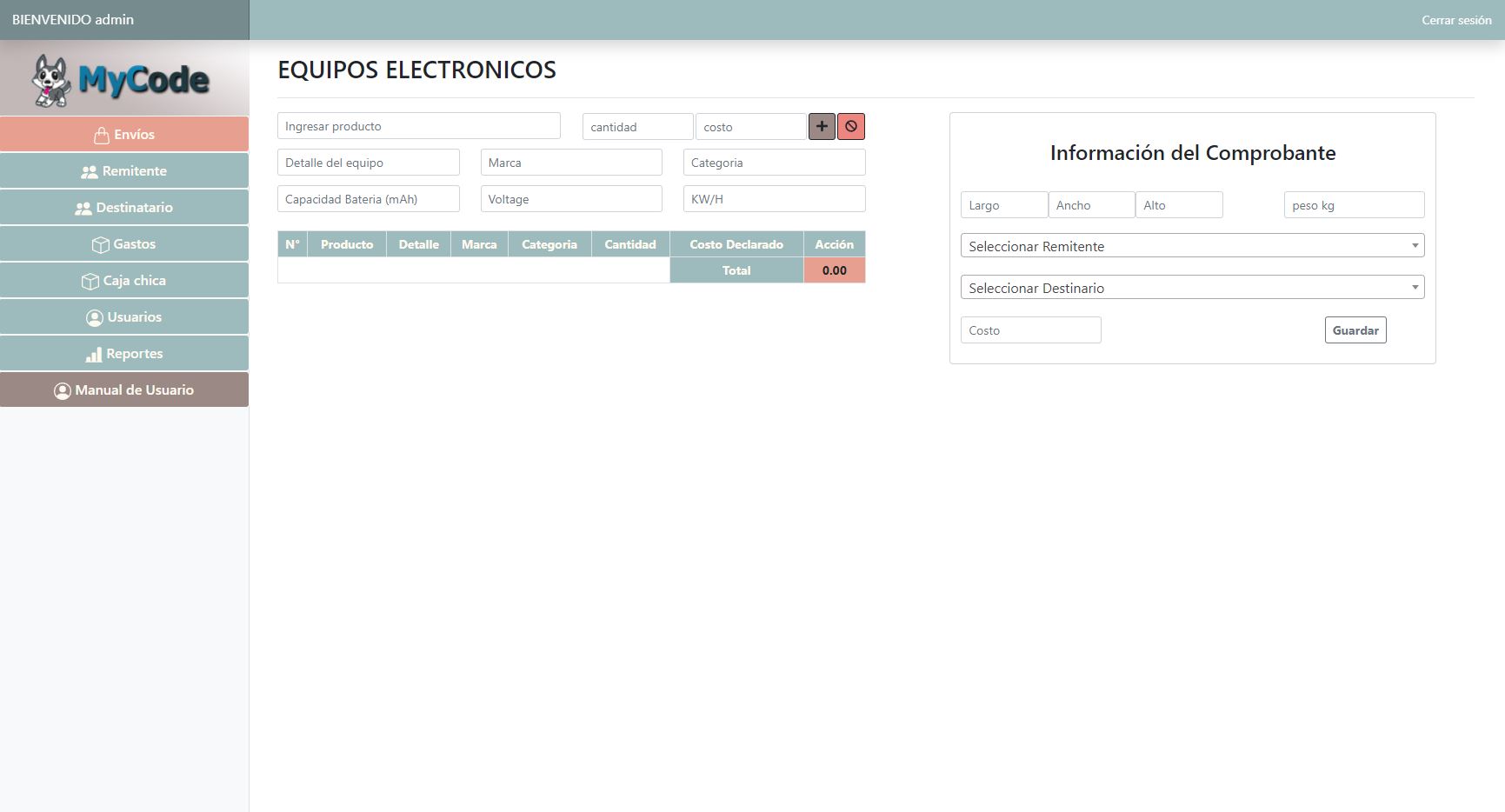Screen dimensions: 1505x812
Task: Expand the Seleccionar Remitente dropdown
Action: [x=1191, y=246]
